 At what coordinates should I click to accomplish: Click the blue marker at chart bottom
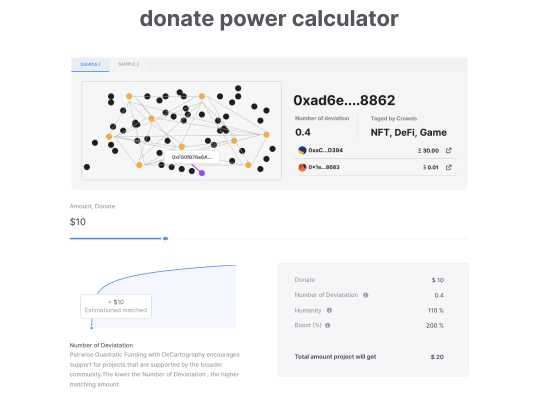click(92, 328)
